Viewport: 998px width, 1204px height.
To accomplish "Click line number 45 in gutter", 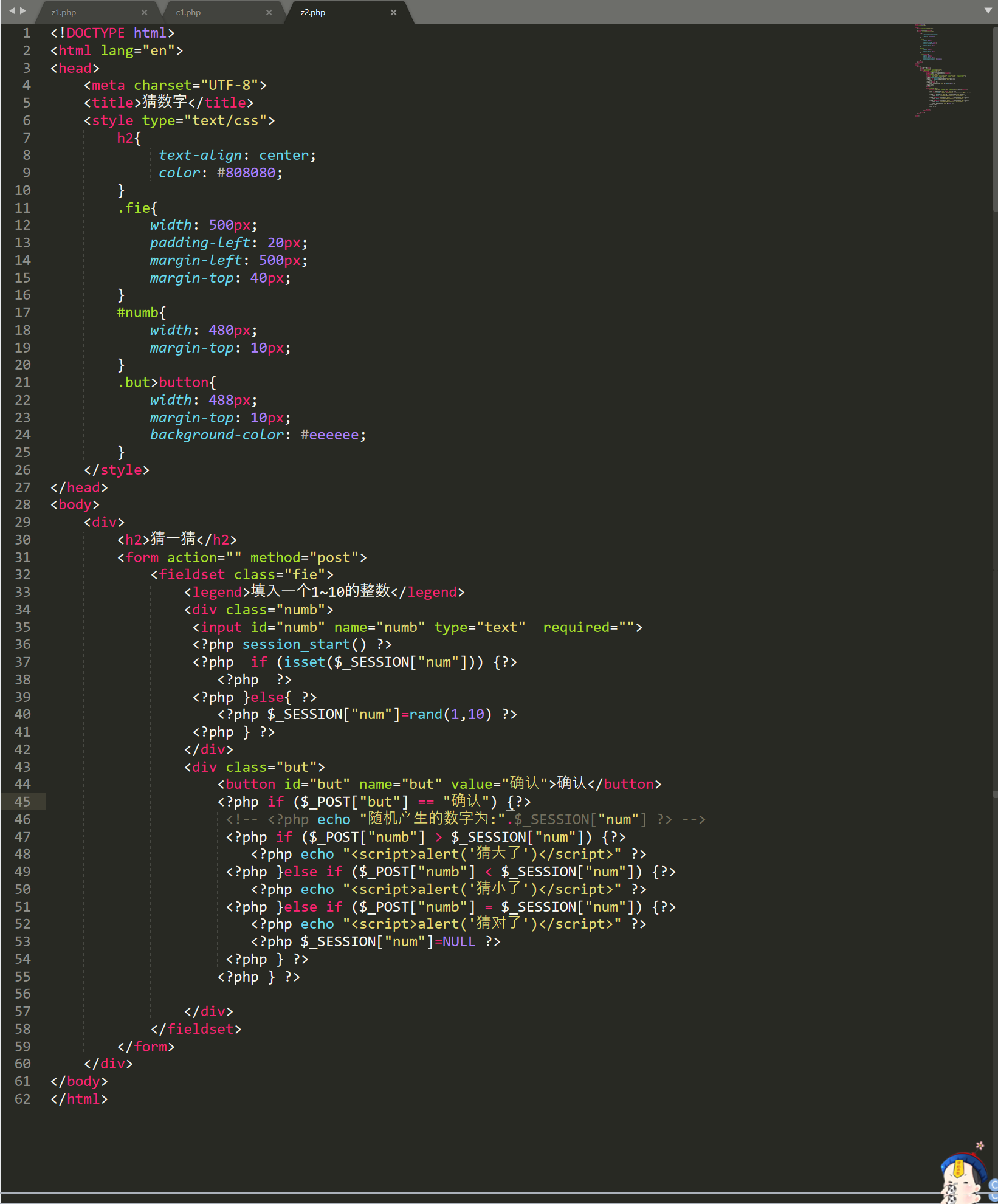I will (22, 802).
